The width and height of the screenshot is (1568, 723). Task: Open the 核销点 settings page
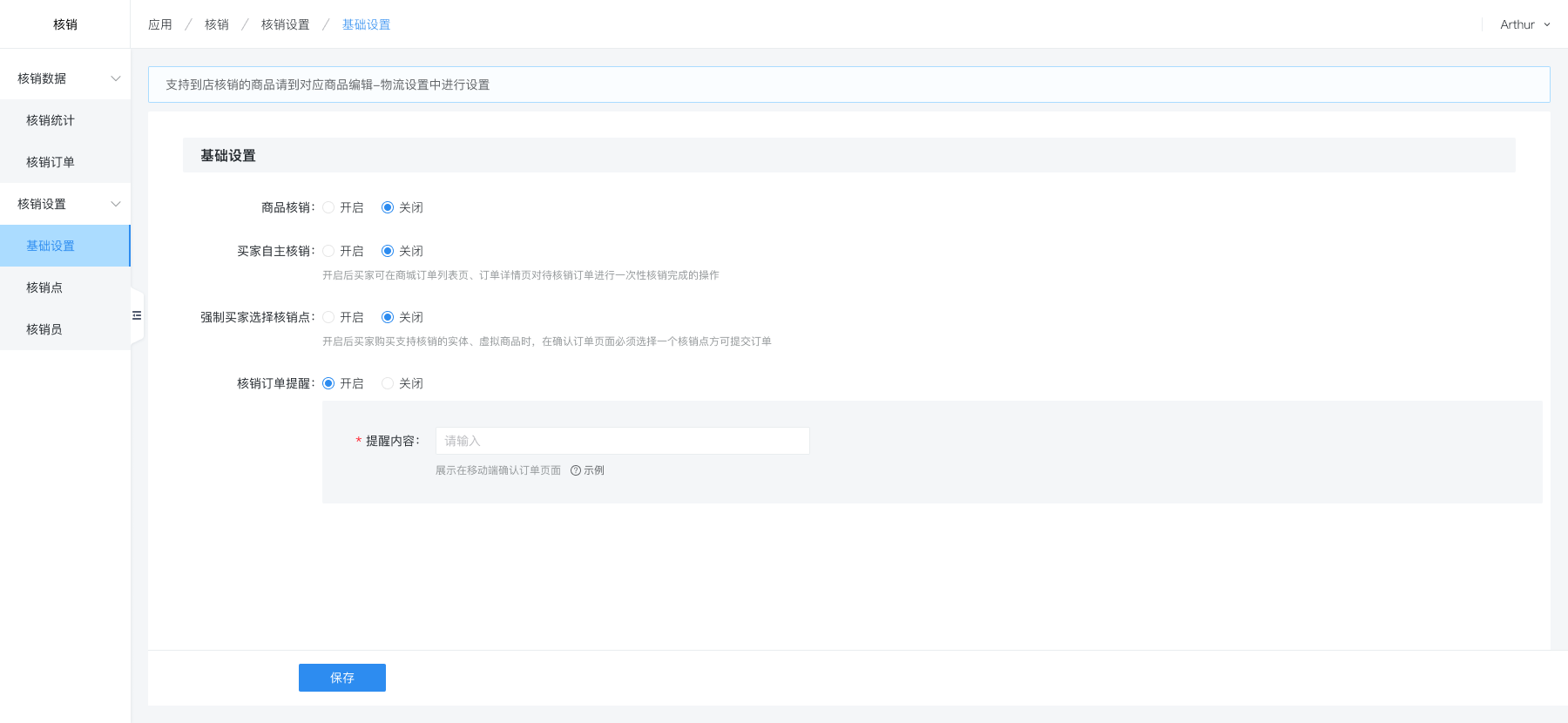(x=44, y=287)
